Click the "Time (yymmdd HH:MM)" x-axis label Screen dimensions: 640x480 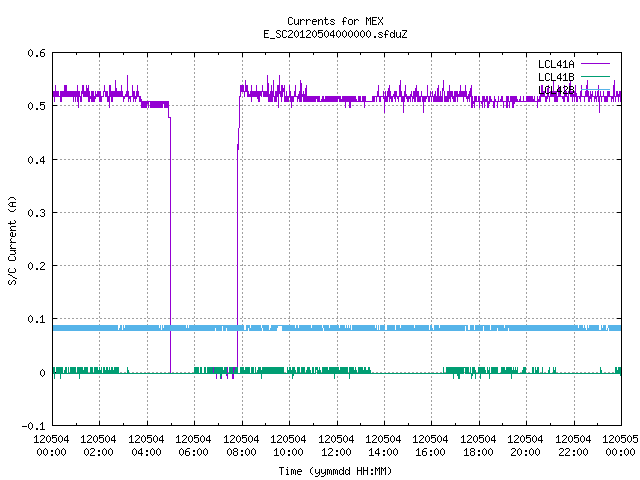[x=335, y=471]
